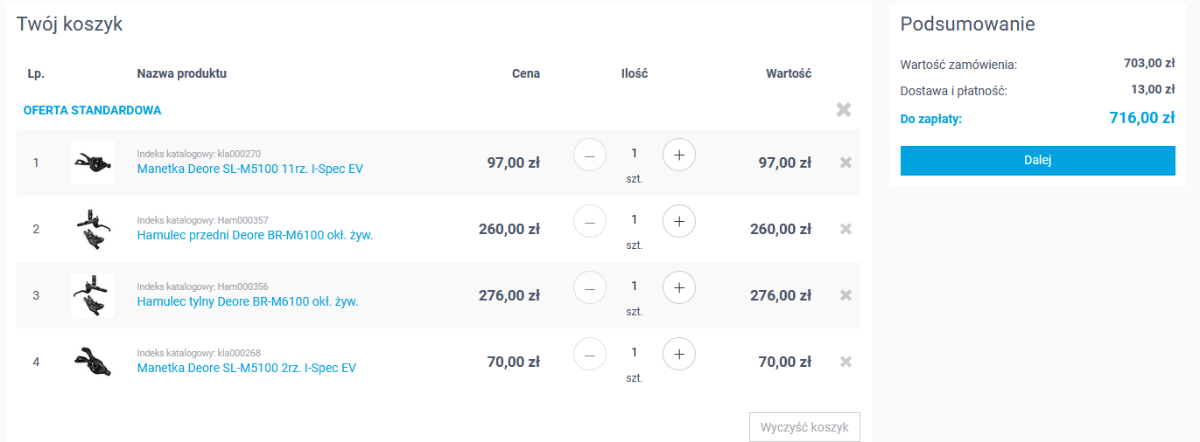Increase quantity of Hamulec tylny Deore

click(x=679, y=288)
